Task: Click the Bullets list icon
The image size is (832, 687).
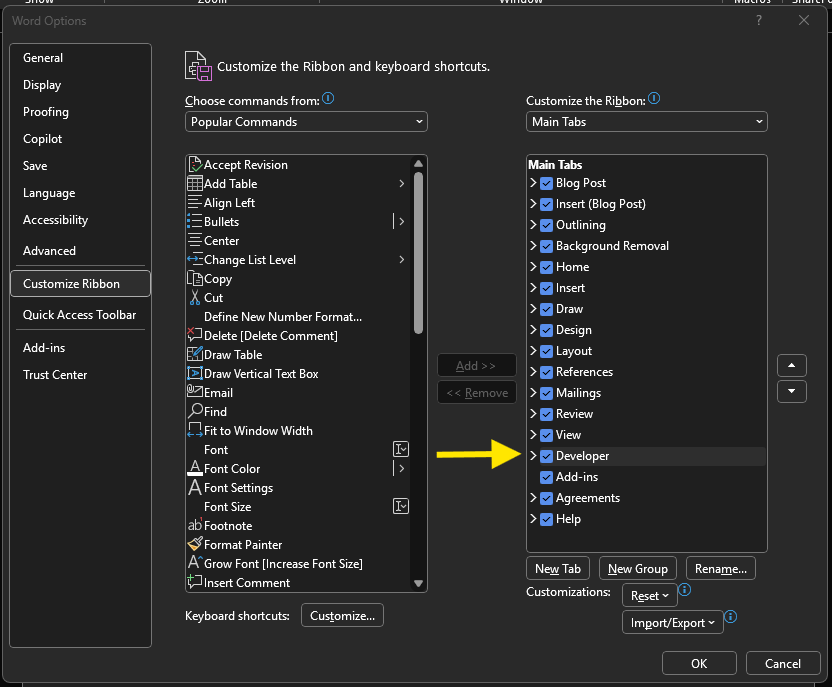Action: (195, 222)
